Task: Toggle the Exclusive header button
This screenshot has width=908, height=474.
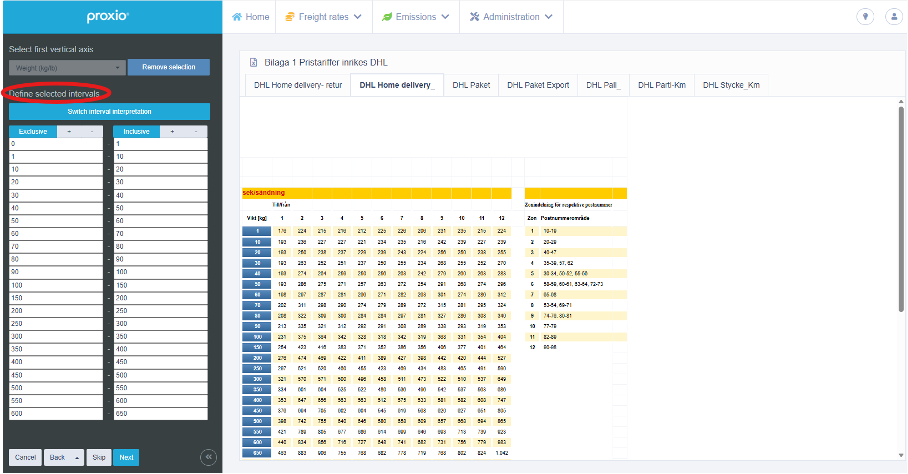Action: click(x=33, y=131)
